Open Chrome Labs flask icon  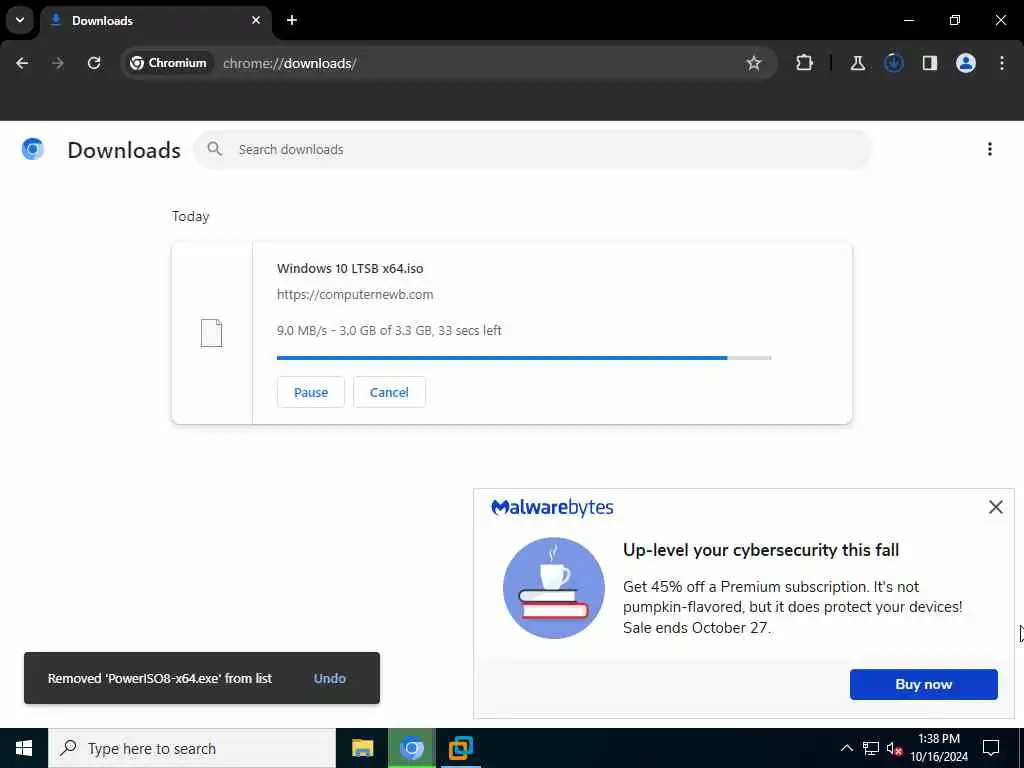click(857, 63)
